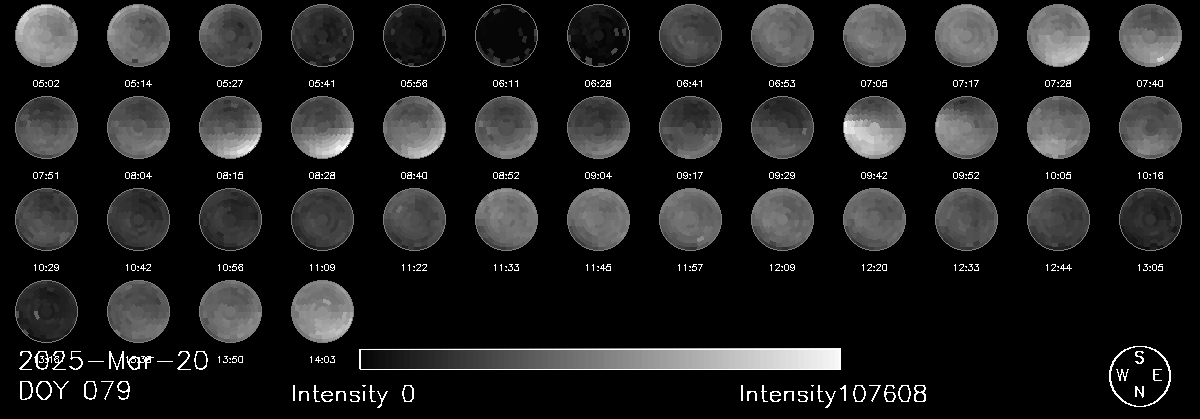Select the 09:52 sky image
This screenshot has width=1200, height=419.
(x=967, y=129)
